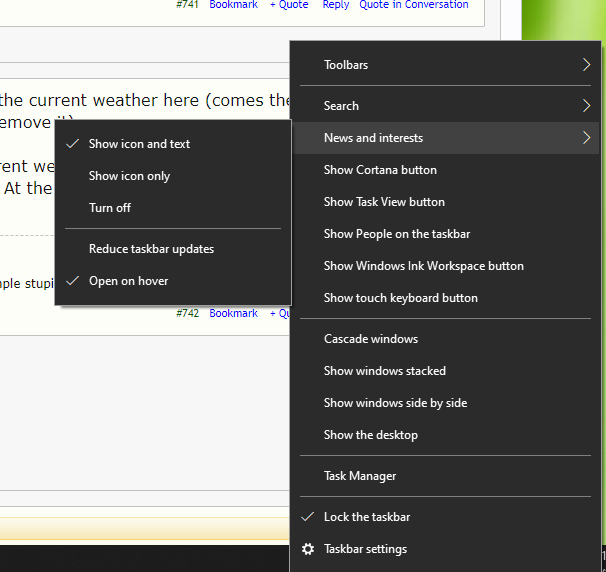Toggle Show Cortana button
This screenshot has width=606, height=572.
point(380,170)
